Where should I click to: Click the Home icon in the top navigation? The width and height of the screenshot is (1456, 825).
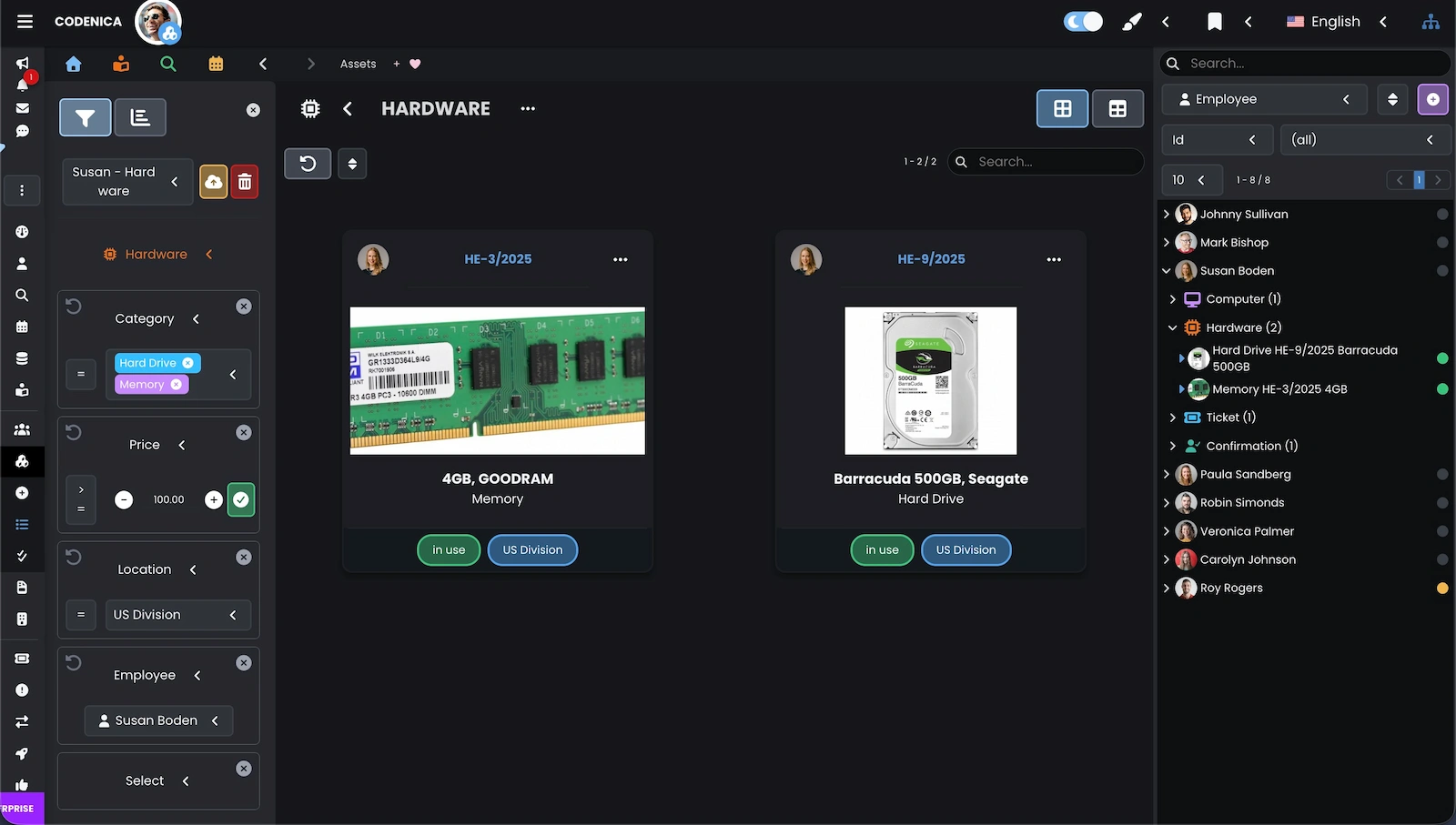click(x=73, y=64)
